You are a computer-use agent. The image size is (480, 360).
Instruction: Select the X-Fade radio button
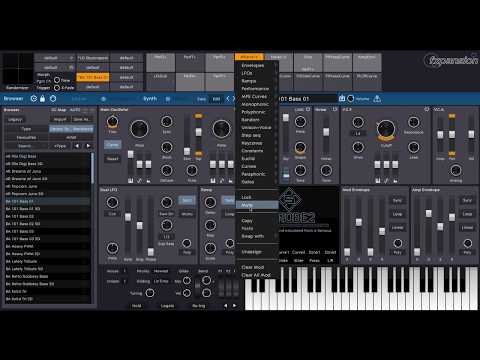click(x=57, y=88)
